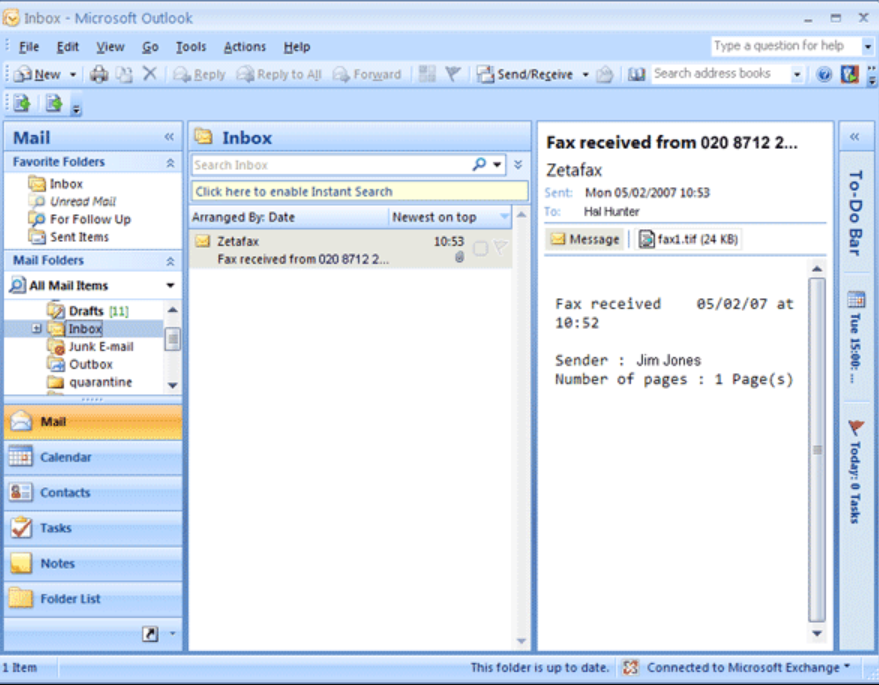This screenshot has height=685, width=879.
Task: Switch to the Contacts pane
Action: [93, 492]
